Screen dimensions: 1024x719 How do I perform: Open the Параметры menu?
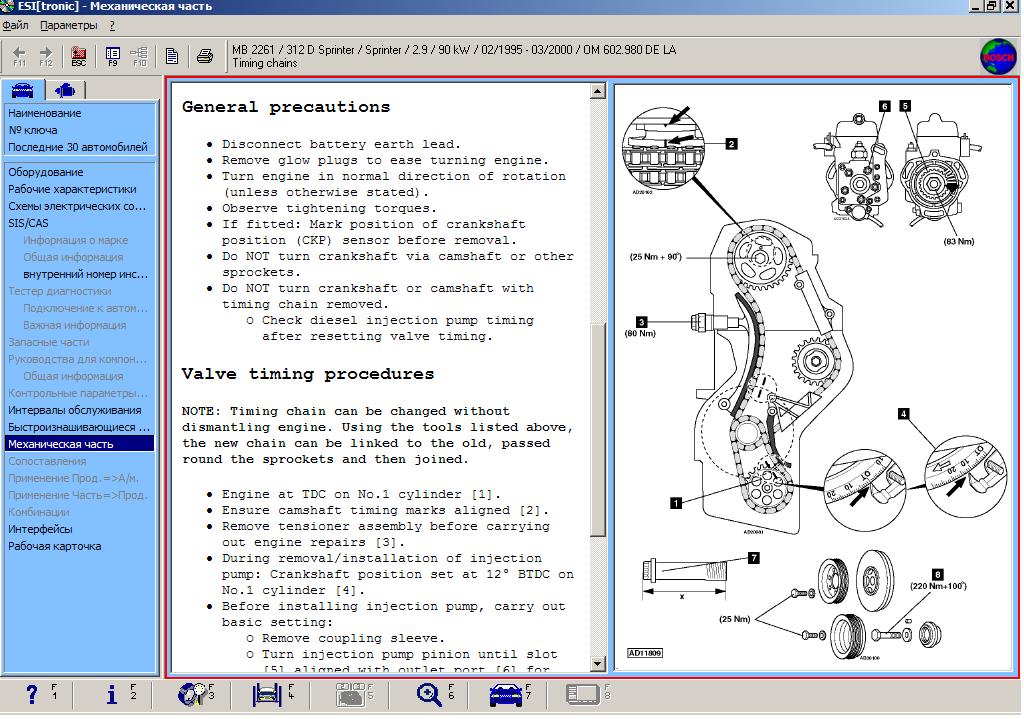tap(69, 25)
